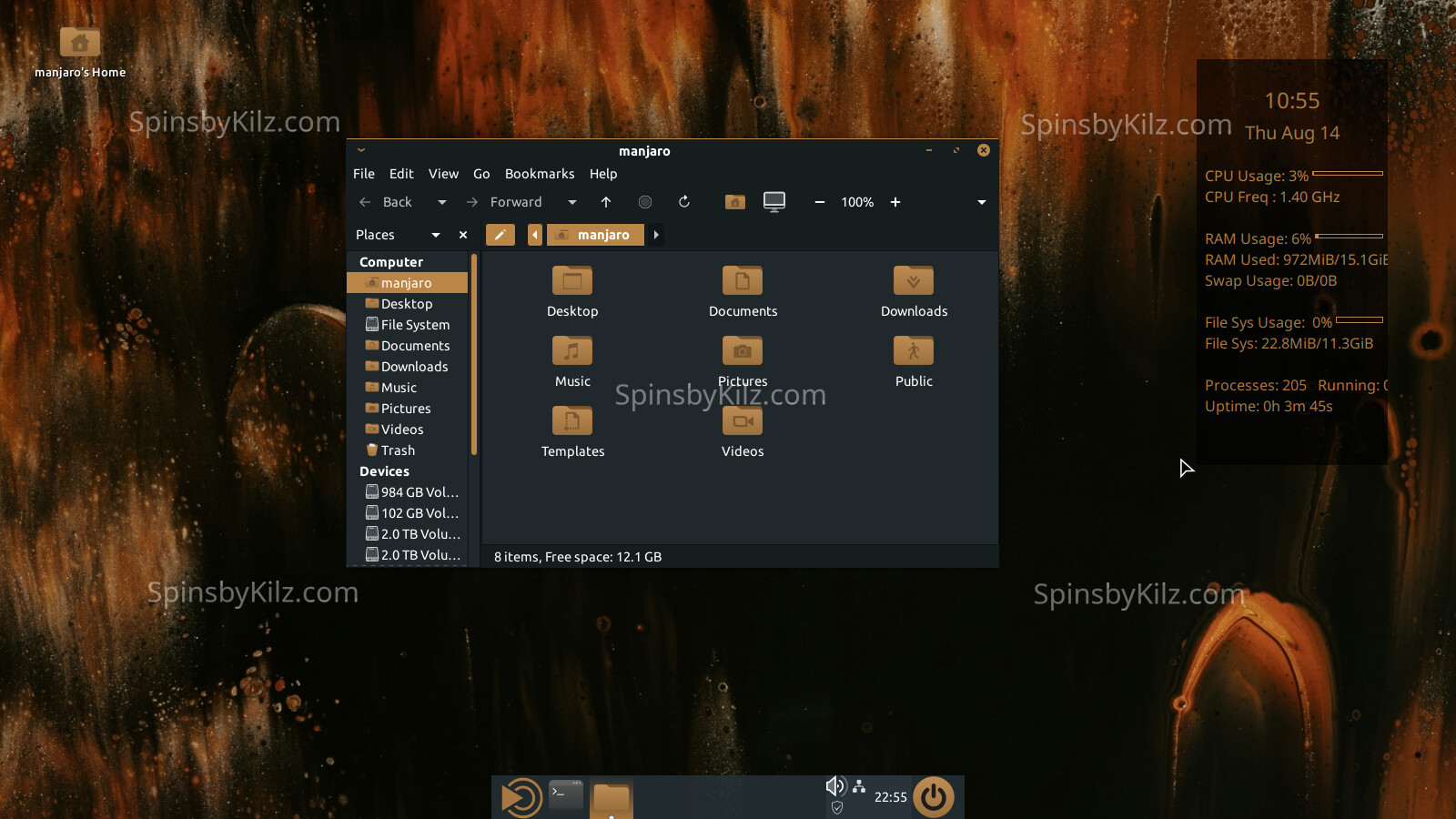Select Pictures in the Places sidebar

(x=408, y=409)
